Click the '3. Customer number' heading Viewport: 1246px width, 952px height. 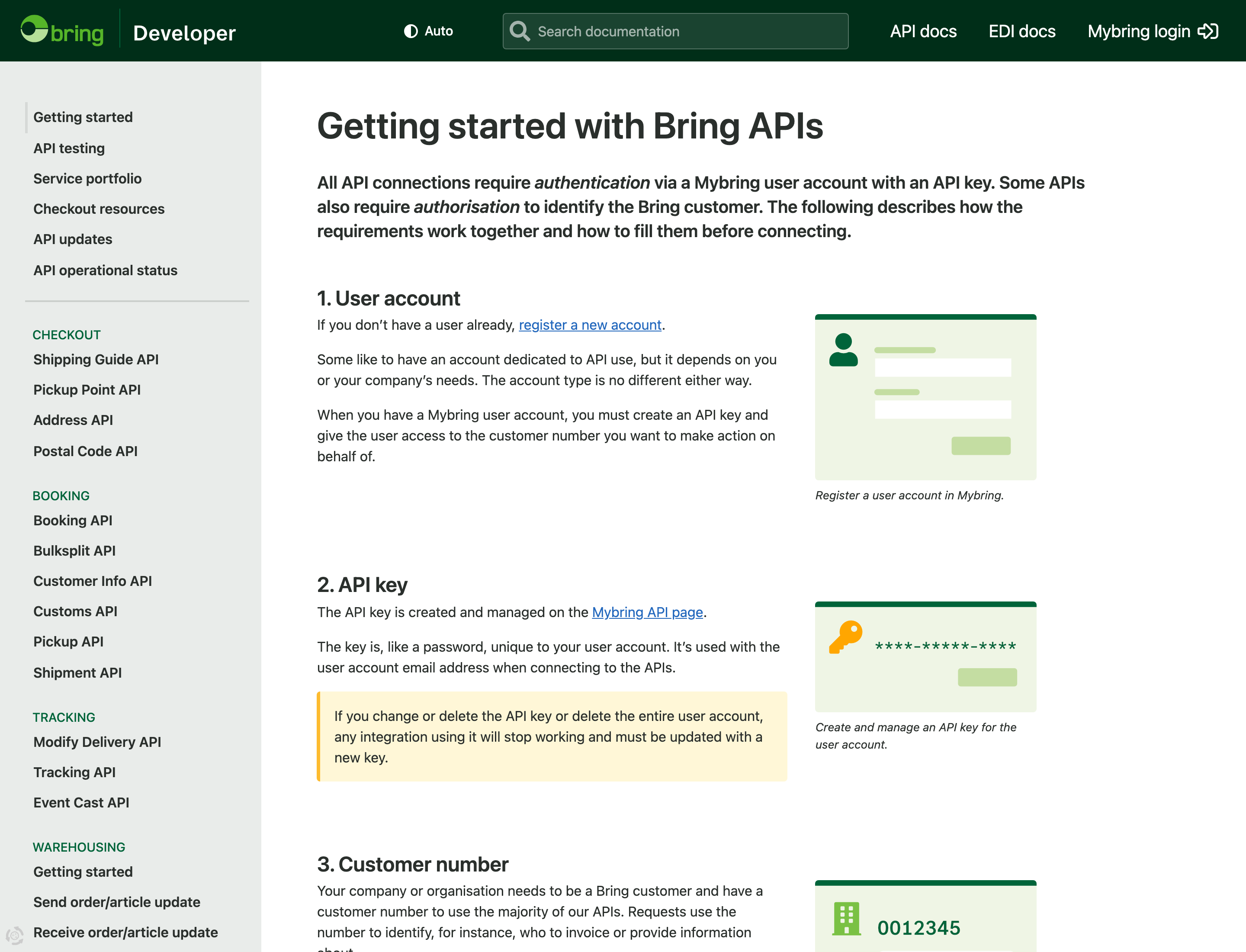(x=412, y=864)
